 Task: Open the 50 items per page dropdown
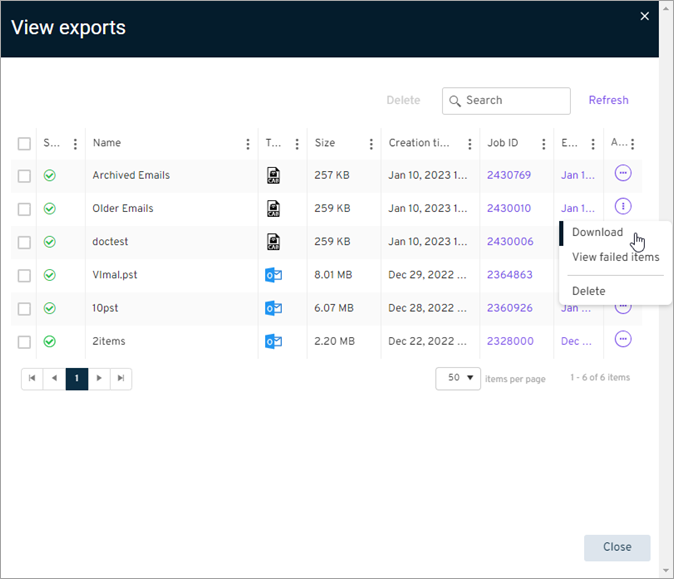coord(458,378)
